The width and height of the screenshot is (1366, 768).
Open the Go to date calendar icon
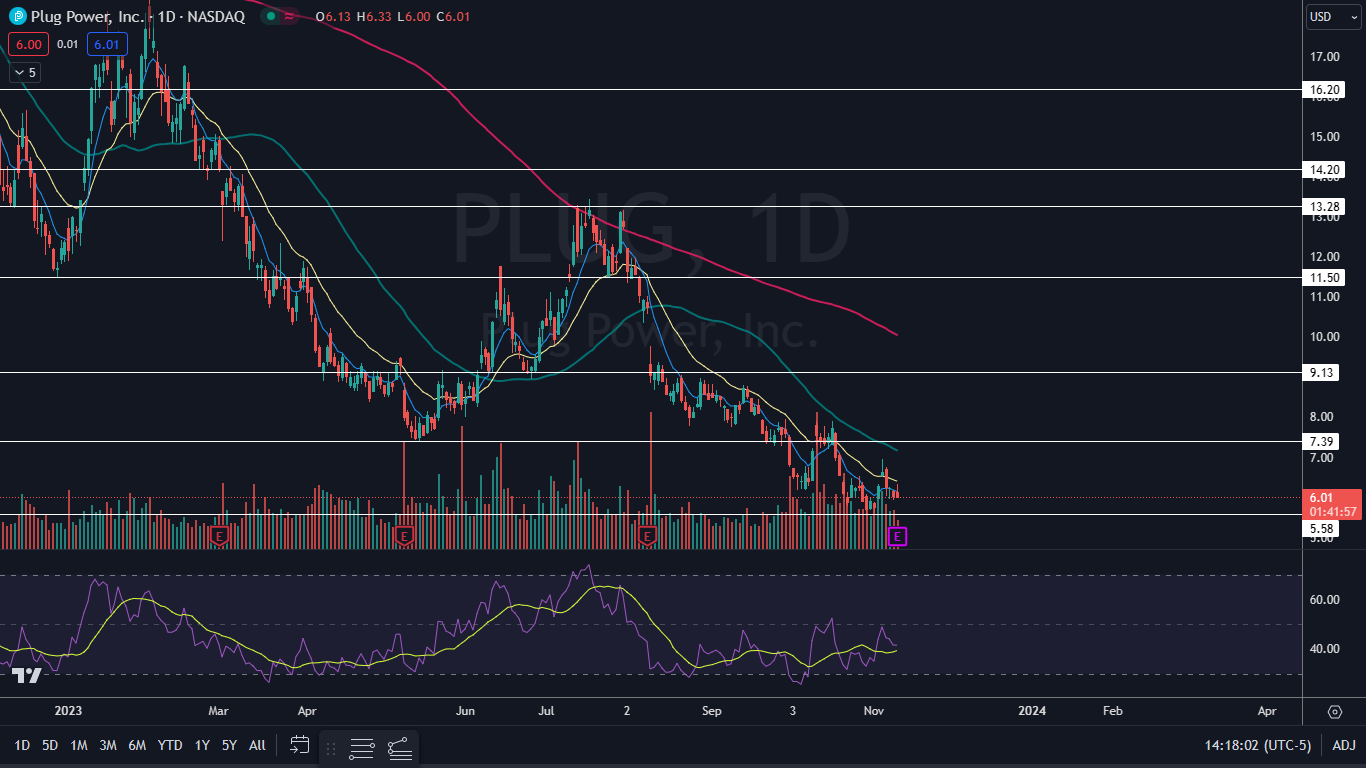click(300, 744)
